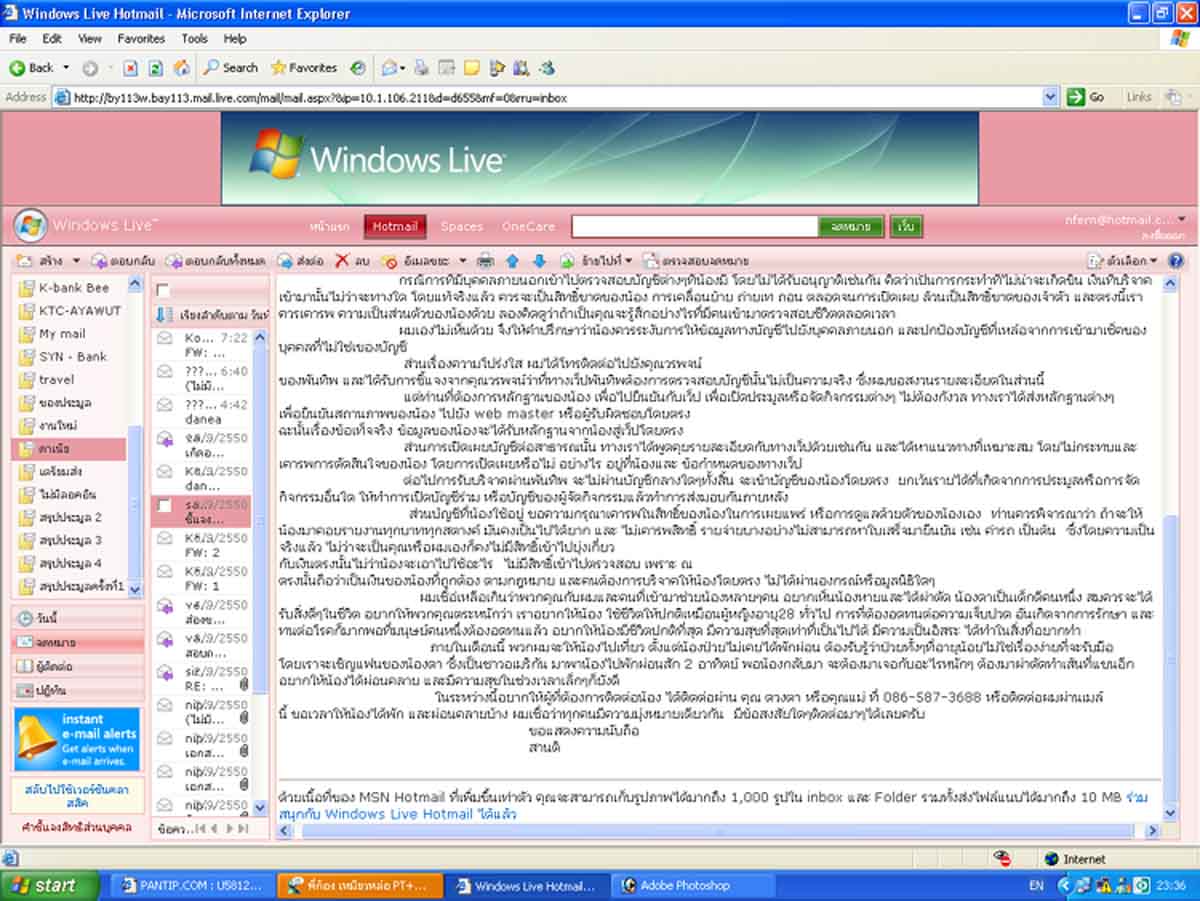1200x901 pixels.
Task: Tick the highlighted message's checkbox
Action: [x=164, y=506]
